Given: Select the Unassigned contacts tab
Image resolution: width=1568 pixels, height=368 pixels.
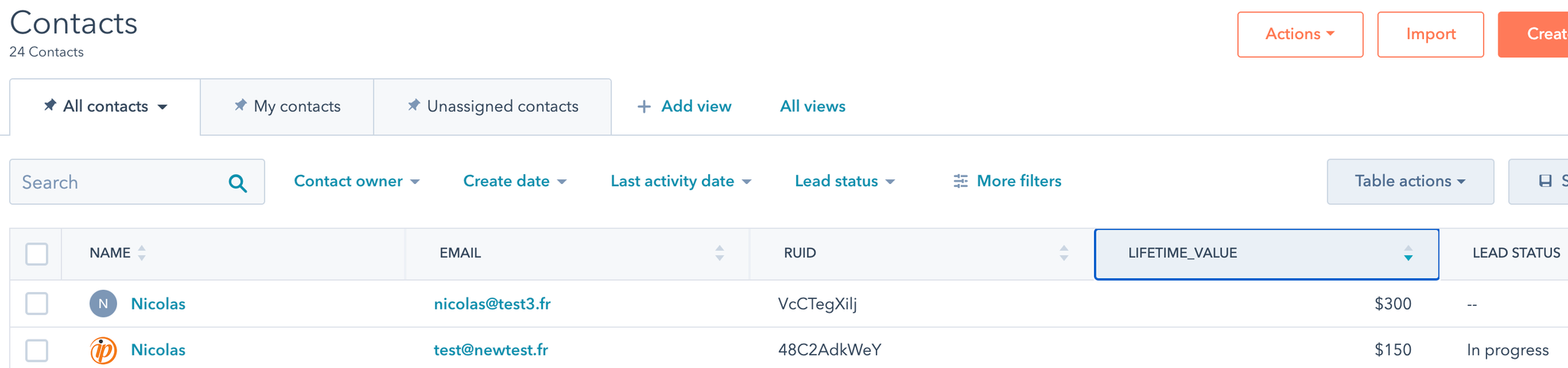Looking at the screenshot, I should tap(492, 107).
